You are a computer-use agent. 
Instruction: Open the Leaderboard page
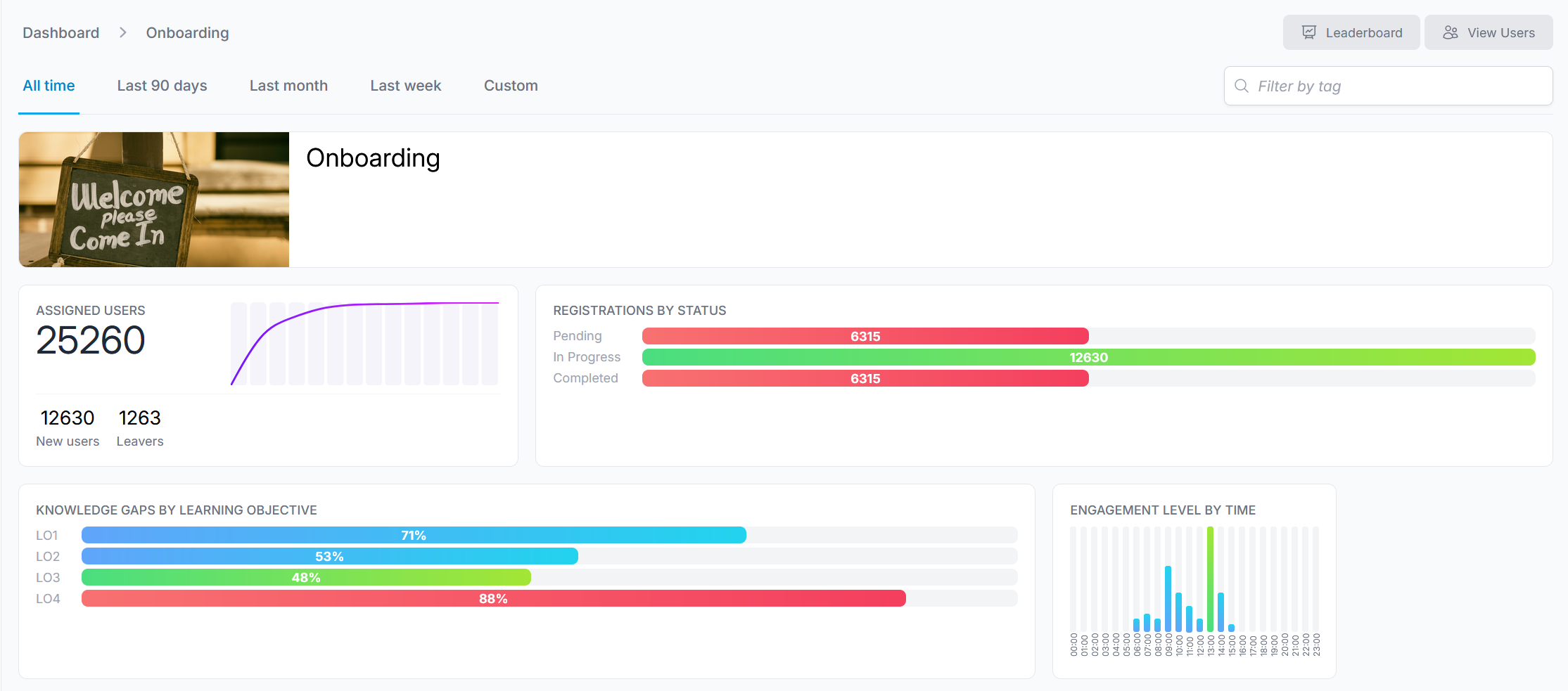click(1351, 32)
